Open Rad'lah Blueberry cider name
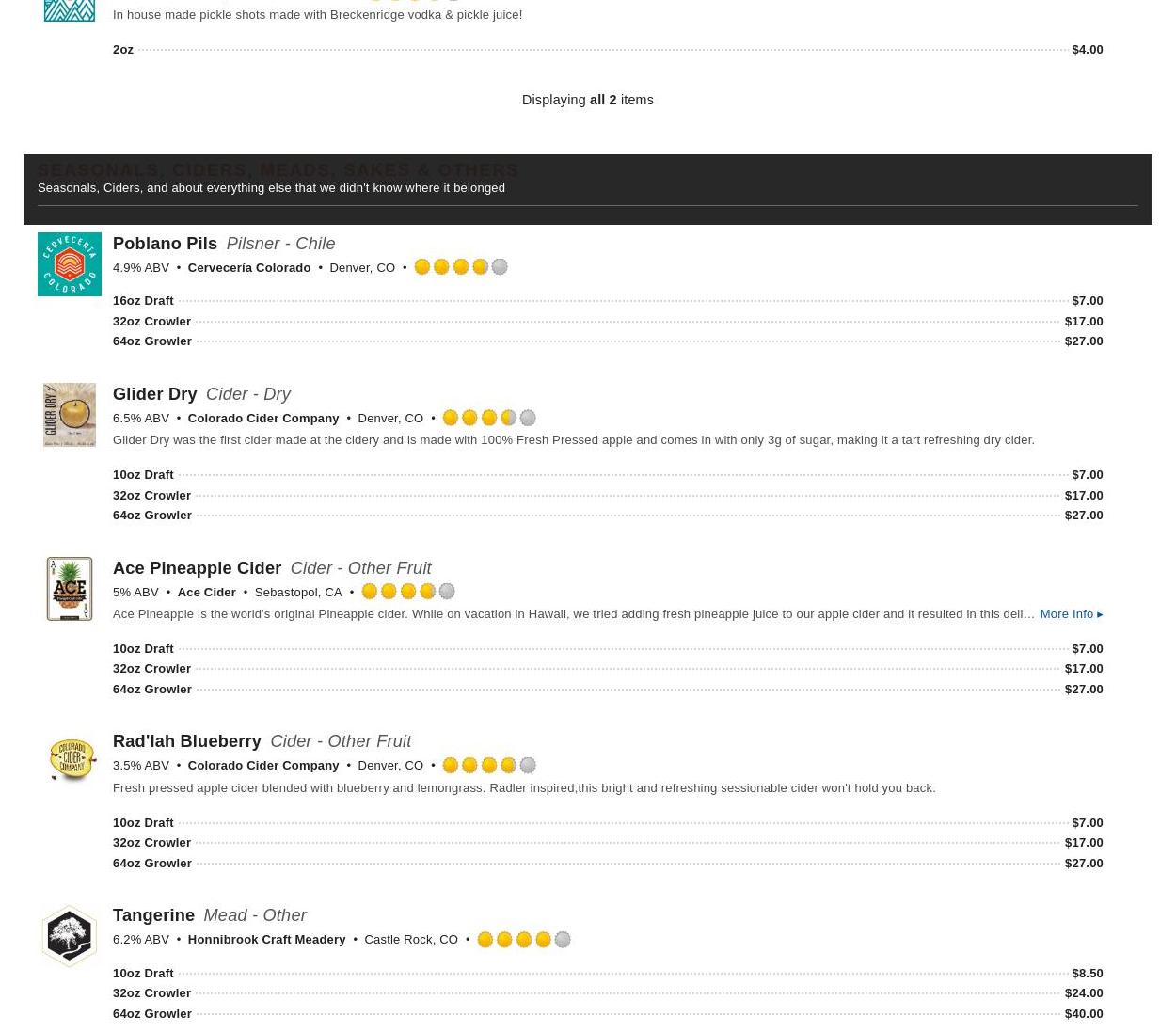 pyautogui.click(x=186, y=741)
